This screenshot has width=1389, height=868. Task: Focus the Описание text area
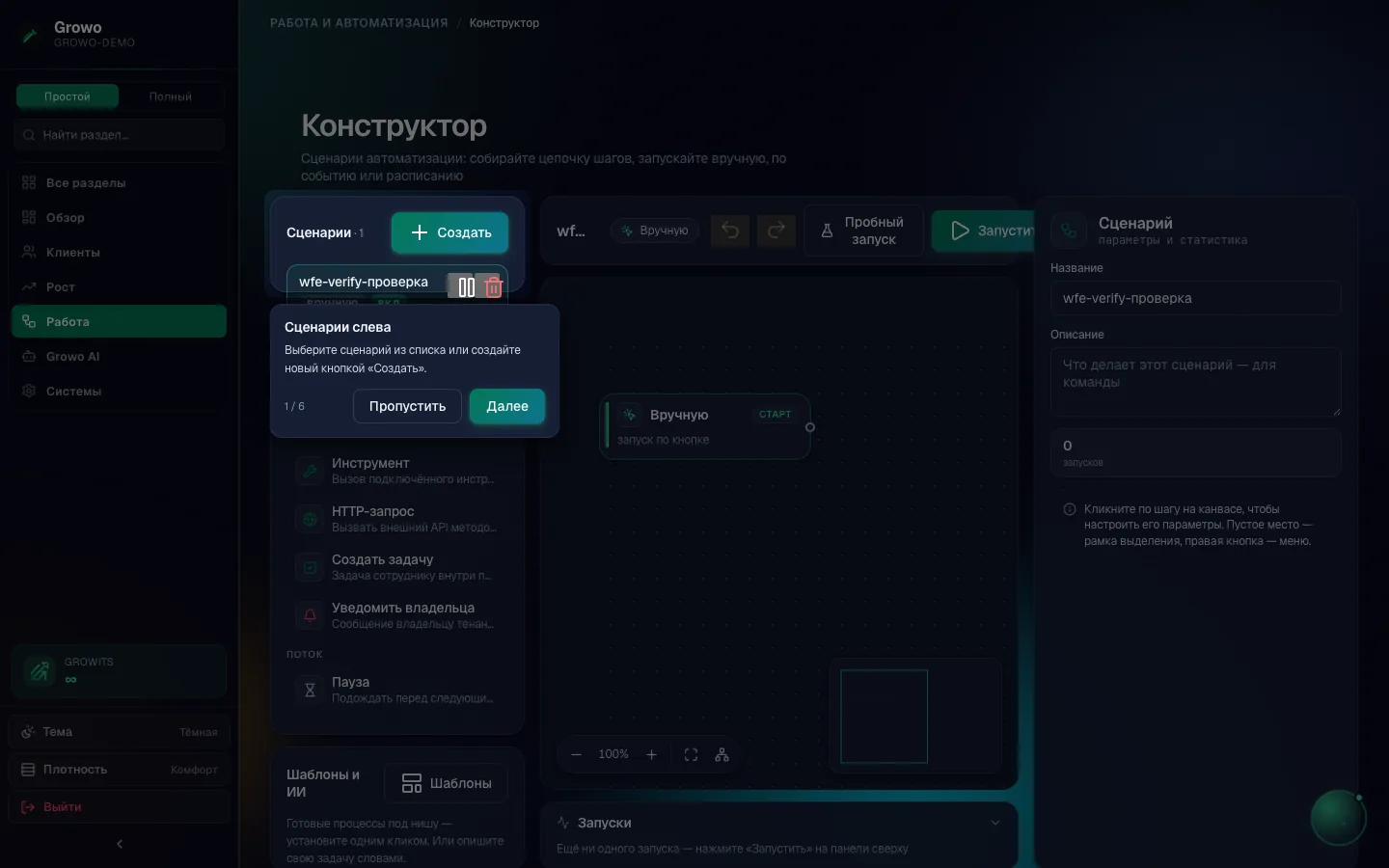(x=1195, y=382)
